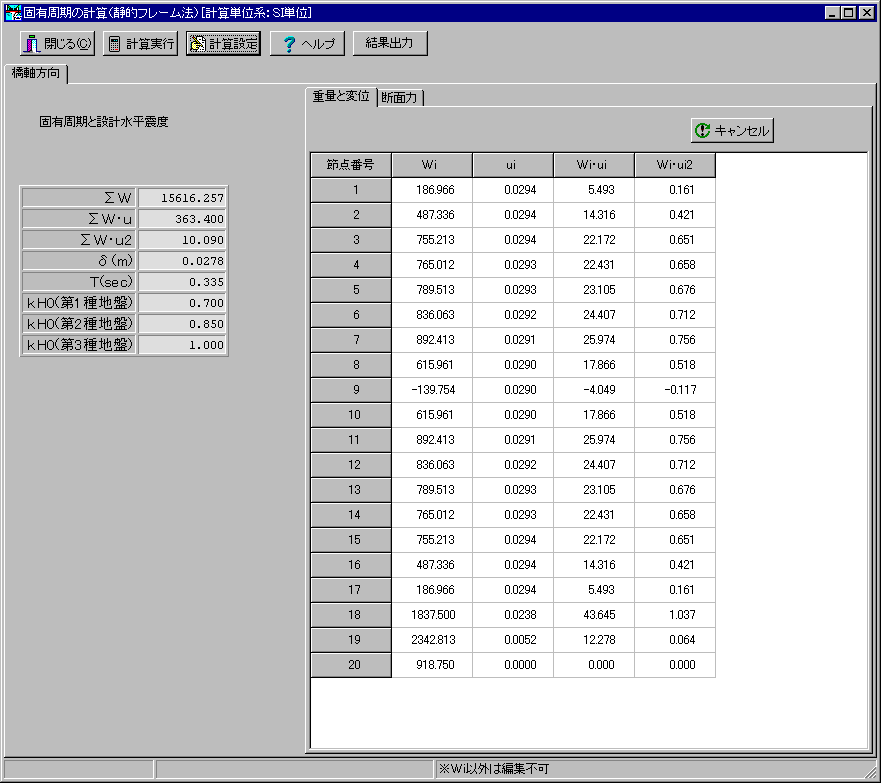Click the Wi column header

pos(432,165)
